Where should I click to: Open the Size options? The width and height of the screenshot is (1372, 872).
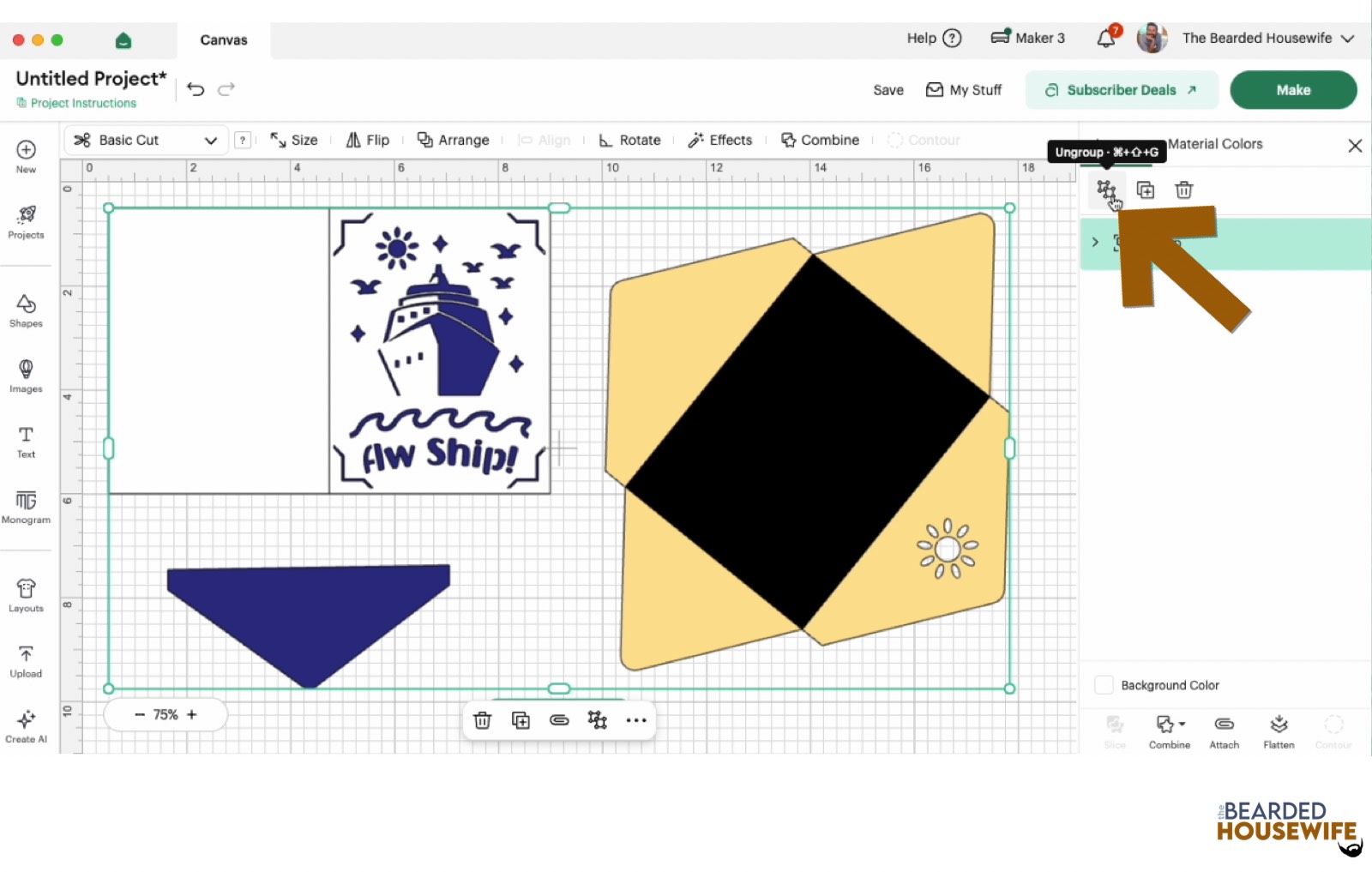click(x=294, y=141)
